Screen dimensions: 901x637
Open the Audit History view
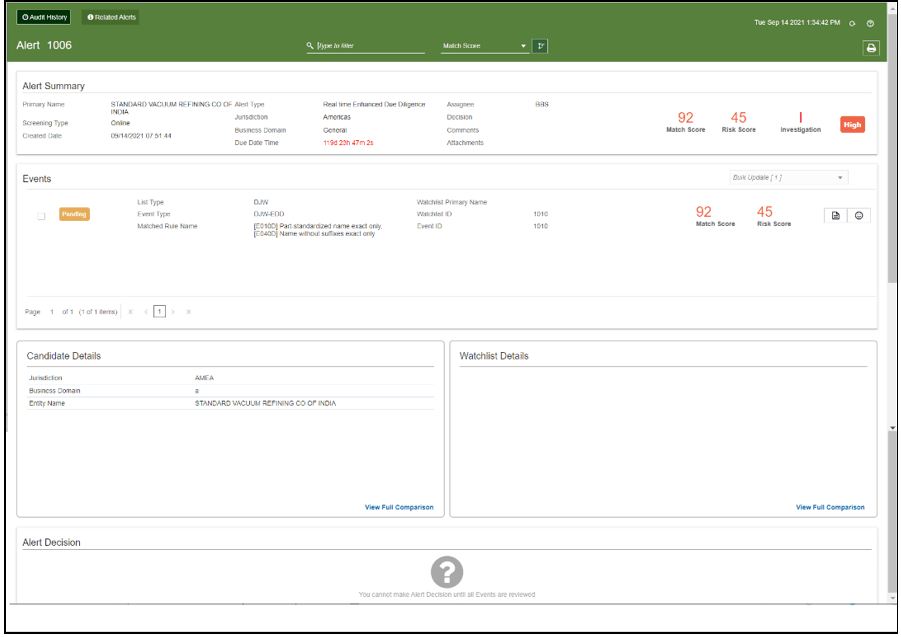coord(44,17)
